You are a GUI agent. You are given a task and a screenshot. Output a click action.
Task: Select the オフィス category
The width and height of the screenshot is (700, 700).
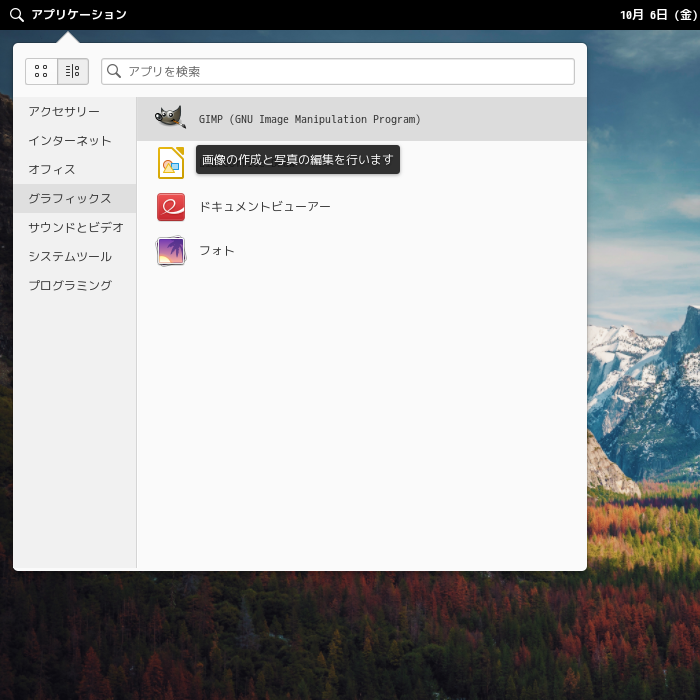(75, 170)
